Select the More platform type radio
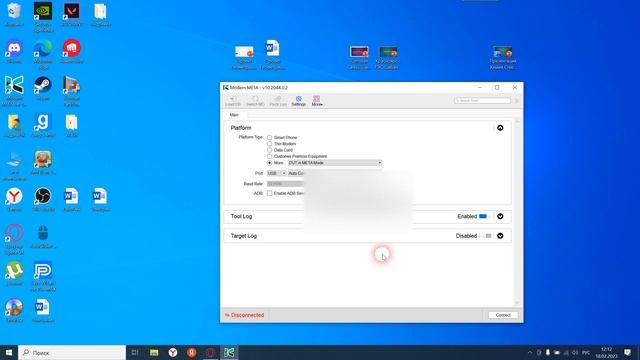This screenshot has height=360, width=640. 269,162
